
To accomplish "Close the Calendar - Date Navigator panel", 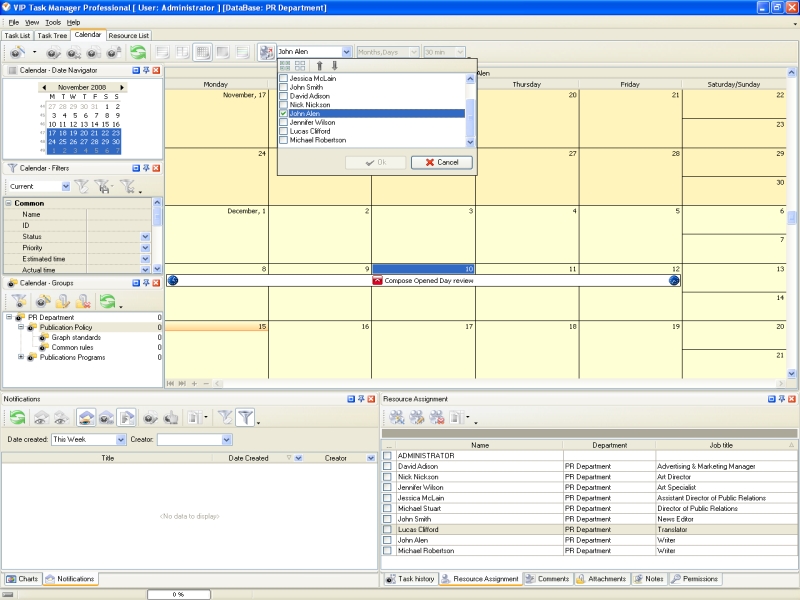I will 156,70.
